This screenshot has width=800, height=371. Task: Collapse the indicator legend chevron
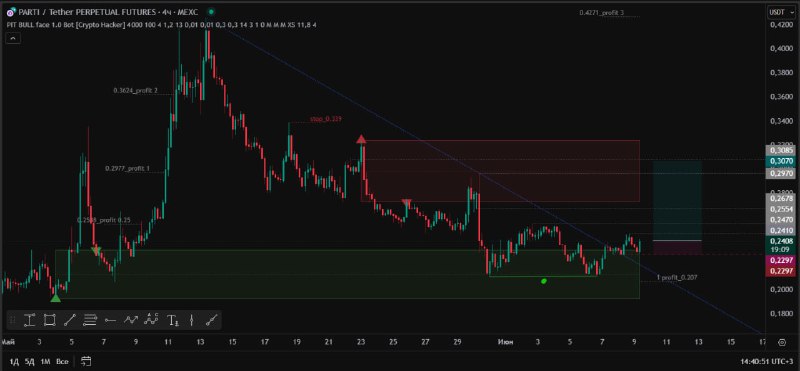tap(13, 38)
